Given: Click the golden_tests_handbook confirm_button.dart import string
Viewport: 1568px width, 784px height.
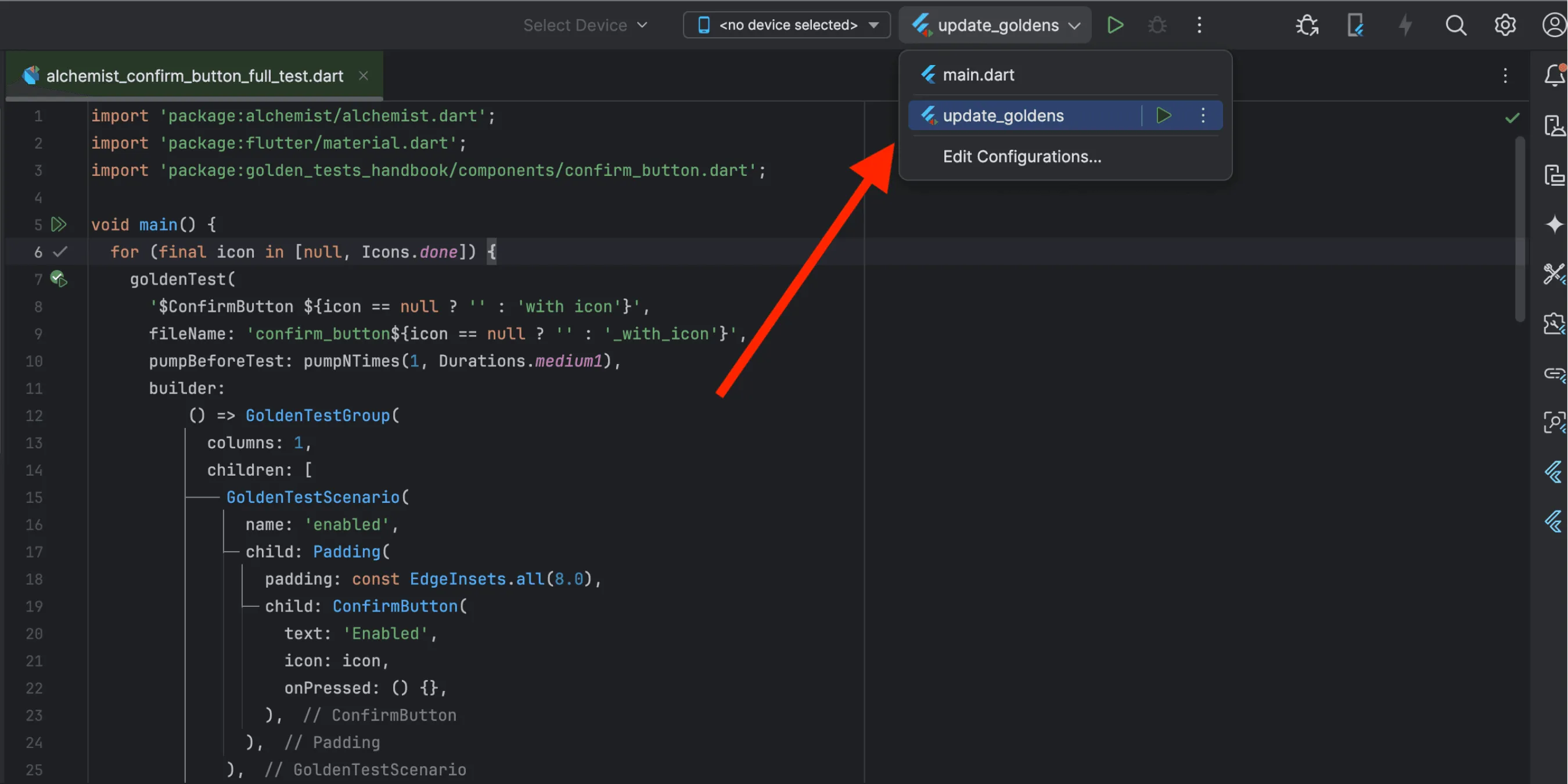Looking at the screenshot, I should click(x=457, y=170).
